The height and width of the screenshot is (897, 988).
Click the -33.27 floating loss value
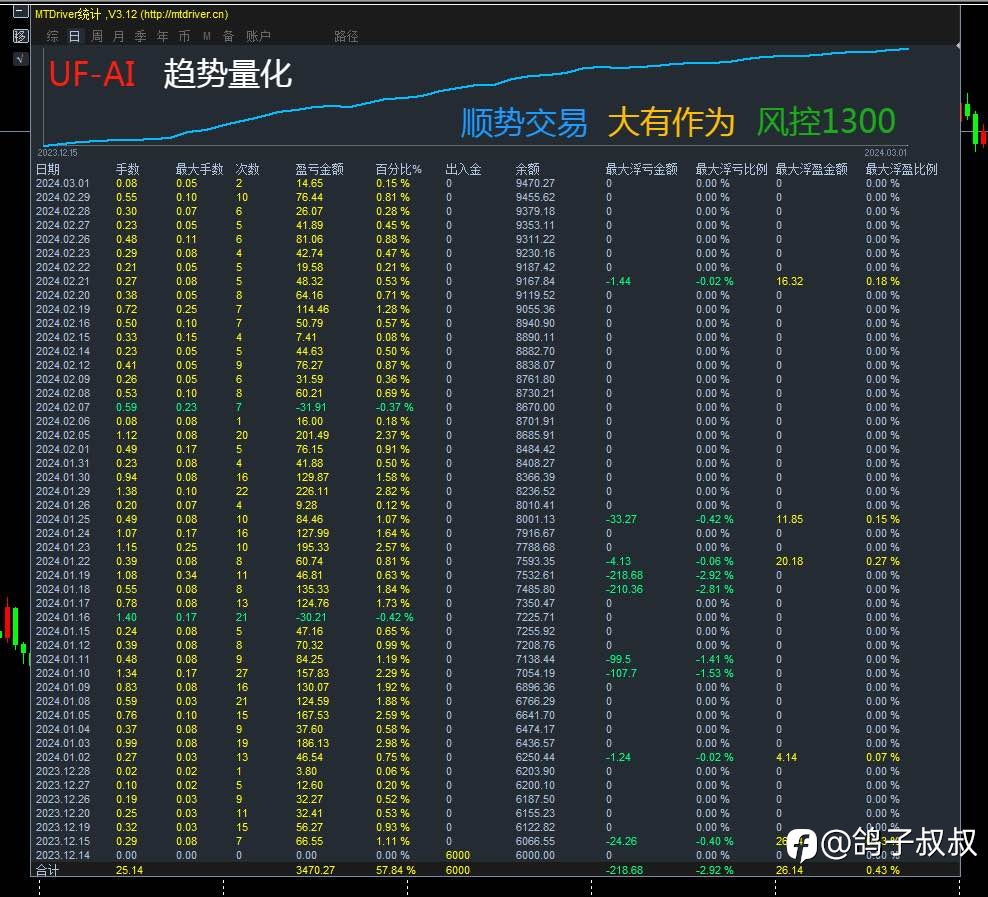tap(621, 519)
